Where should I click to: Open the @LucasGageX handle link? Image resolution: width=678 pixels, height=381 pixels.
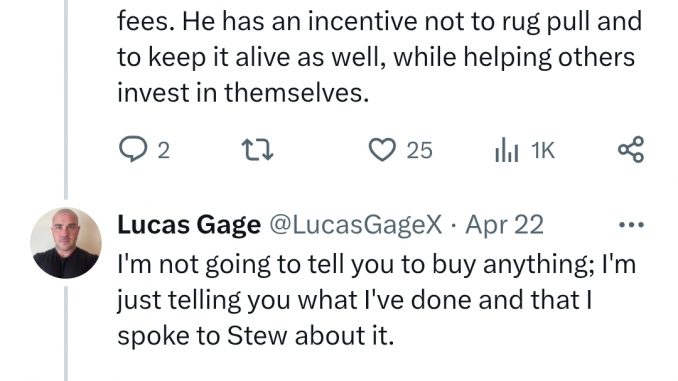(x=356, y=225)
